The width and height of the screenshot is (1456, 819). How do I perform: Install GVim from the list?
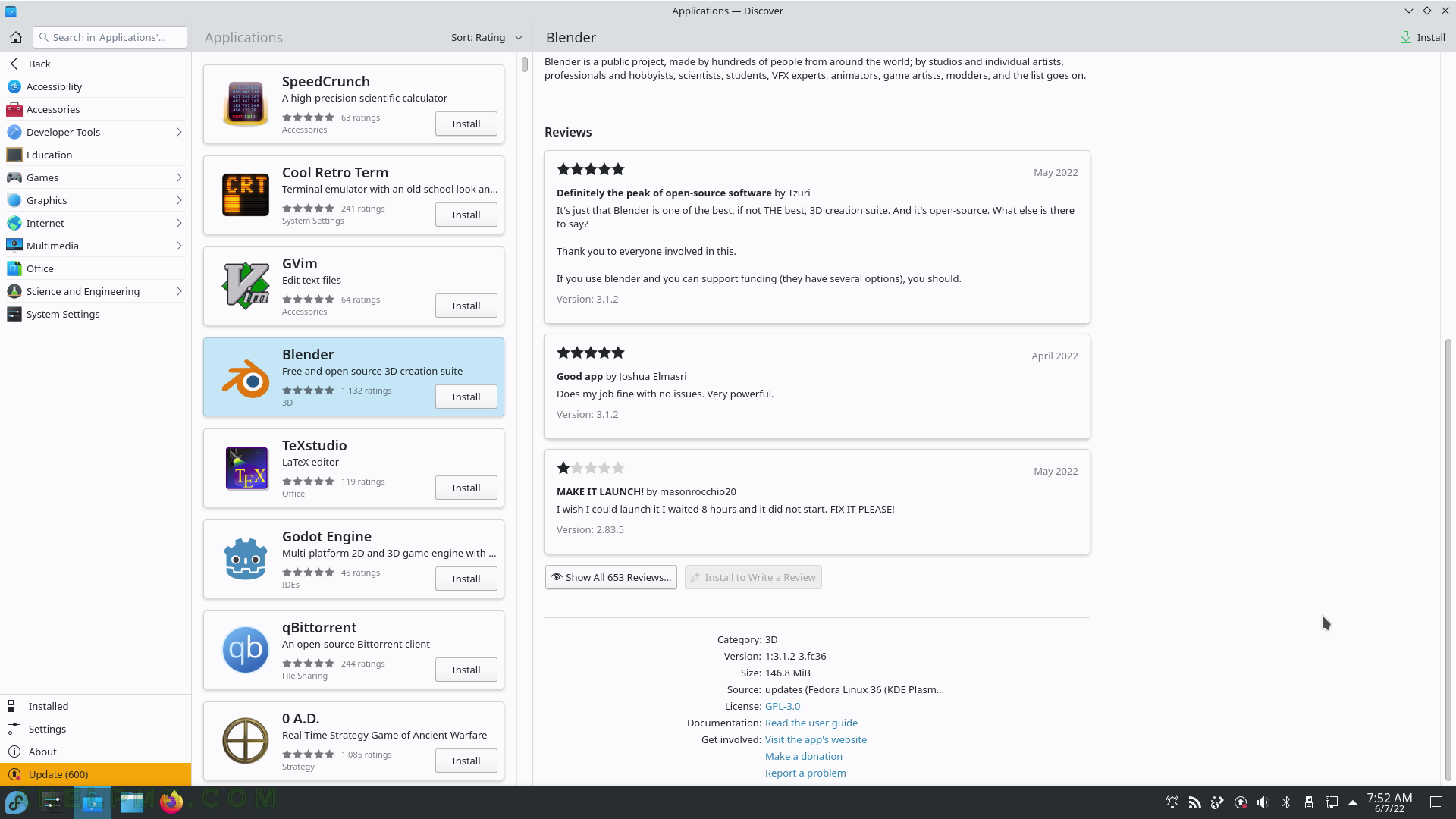[x=466, y=306]
